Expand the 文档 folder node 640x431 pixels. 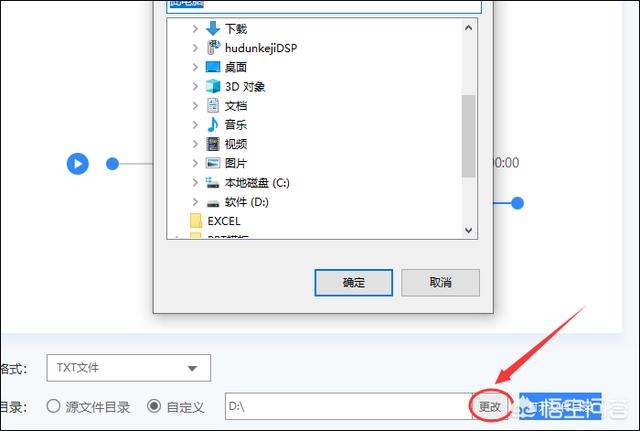(195, 106)
